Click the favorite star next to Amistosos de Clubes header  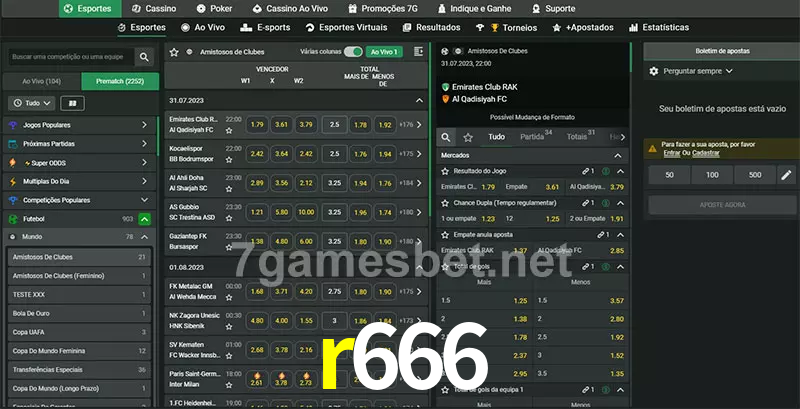pyautogui.click(x=174, y=52)
